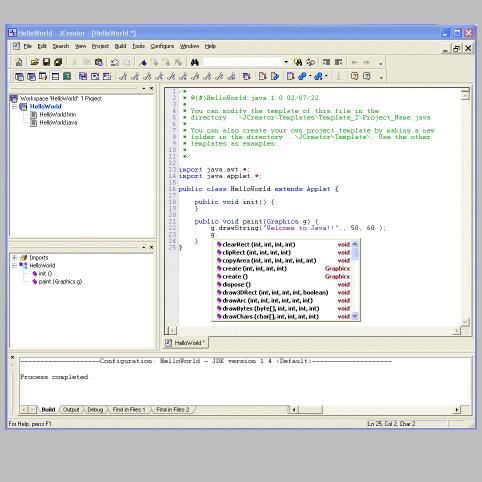Click the Undo arrow icon

tap(115, 62)
